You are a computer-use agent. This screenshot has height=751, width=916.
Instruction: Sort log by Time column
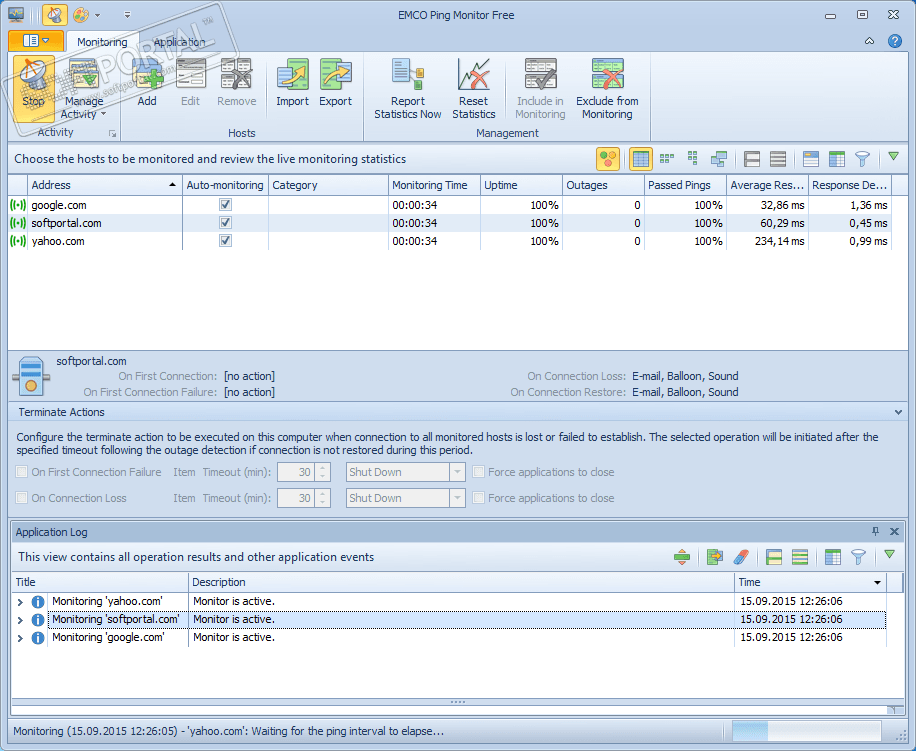pos(810,582)
